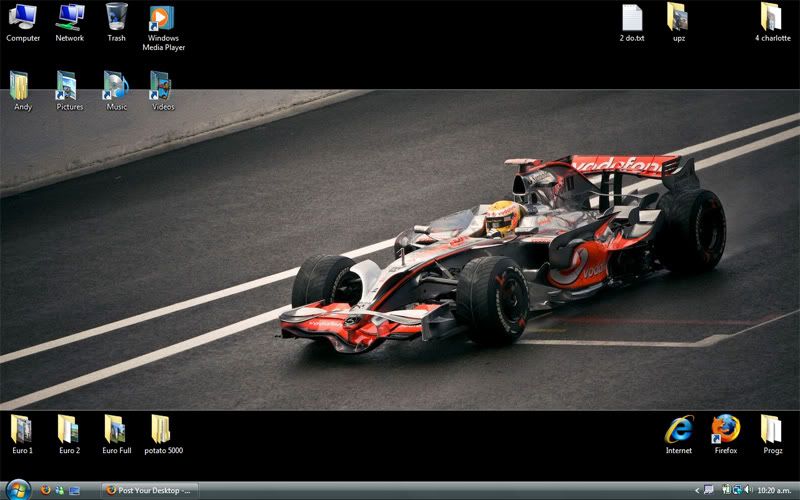The width and height of the screenshot is (800, 500).
Task: Click the volume speaker tray icon
Action: pos(746,490)
